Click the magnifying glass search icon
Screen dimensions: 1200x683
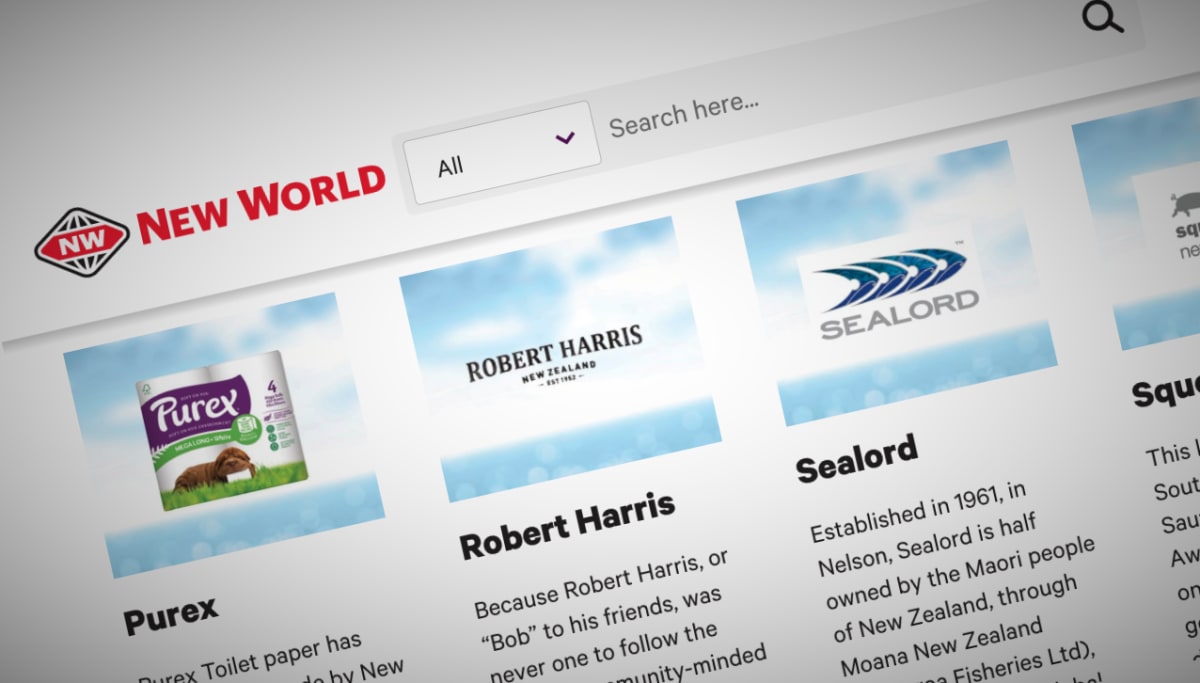point(1103,16)
